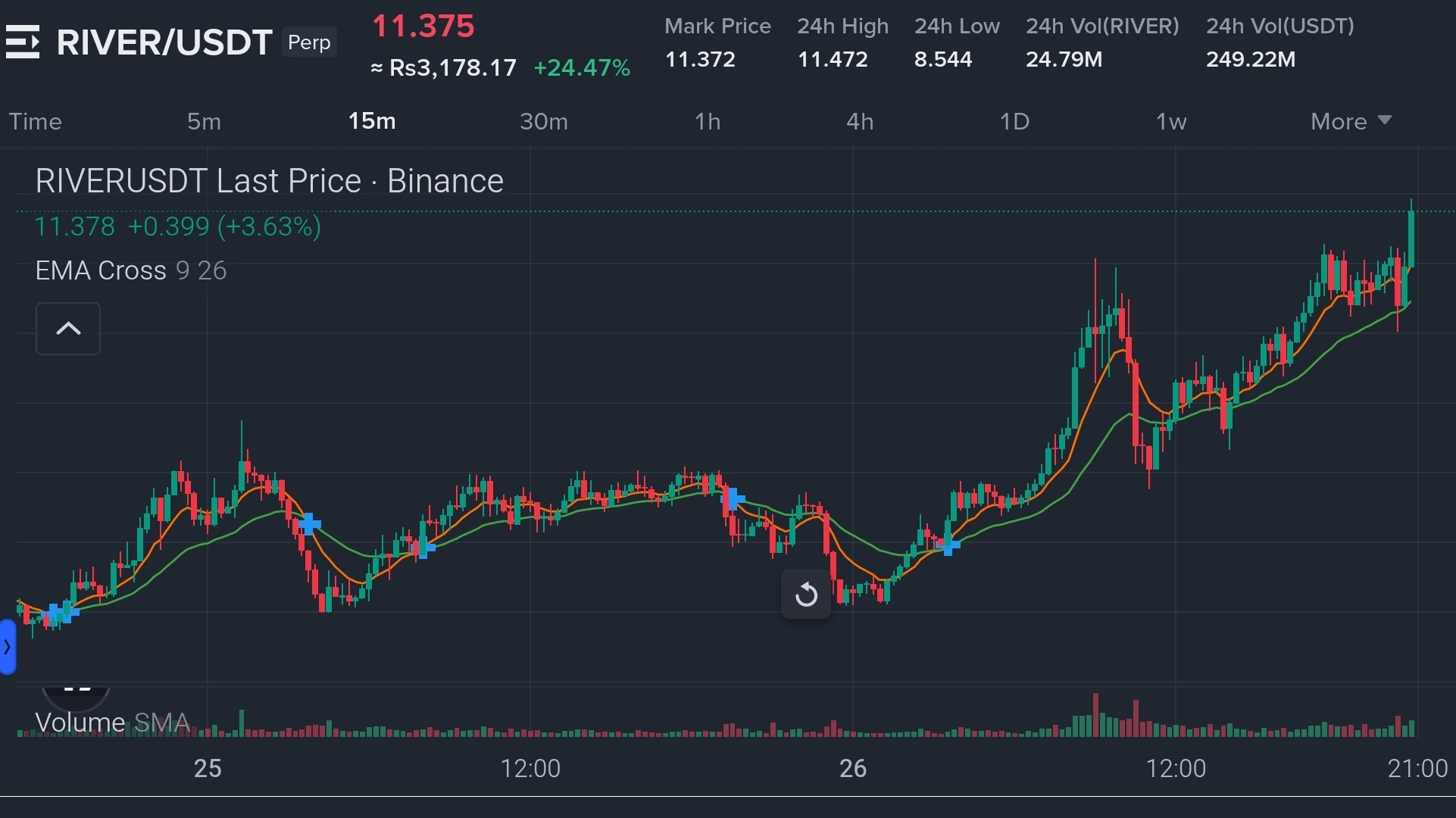
Task: Click the blue EMA cross marker near 26
Action: (948, 544)
